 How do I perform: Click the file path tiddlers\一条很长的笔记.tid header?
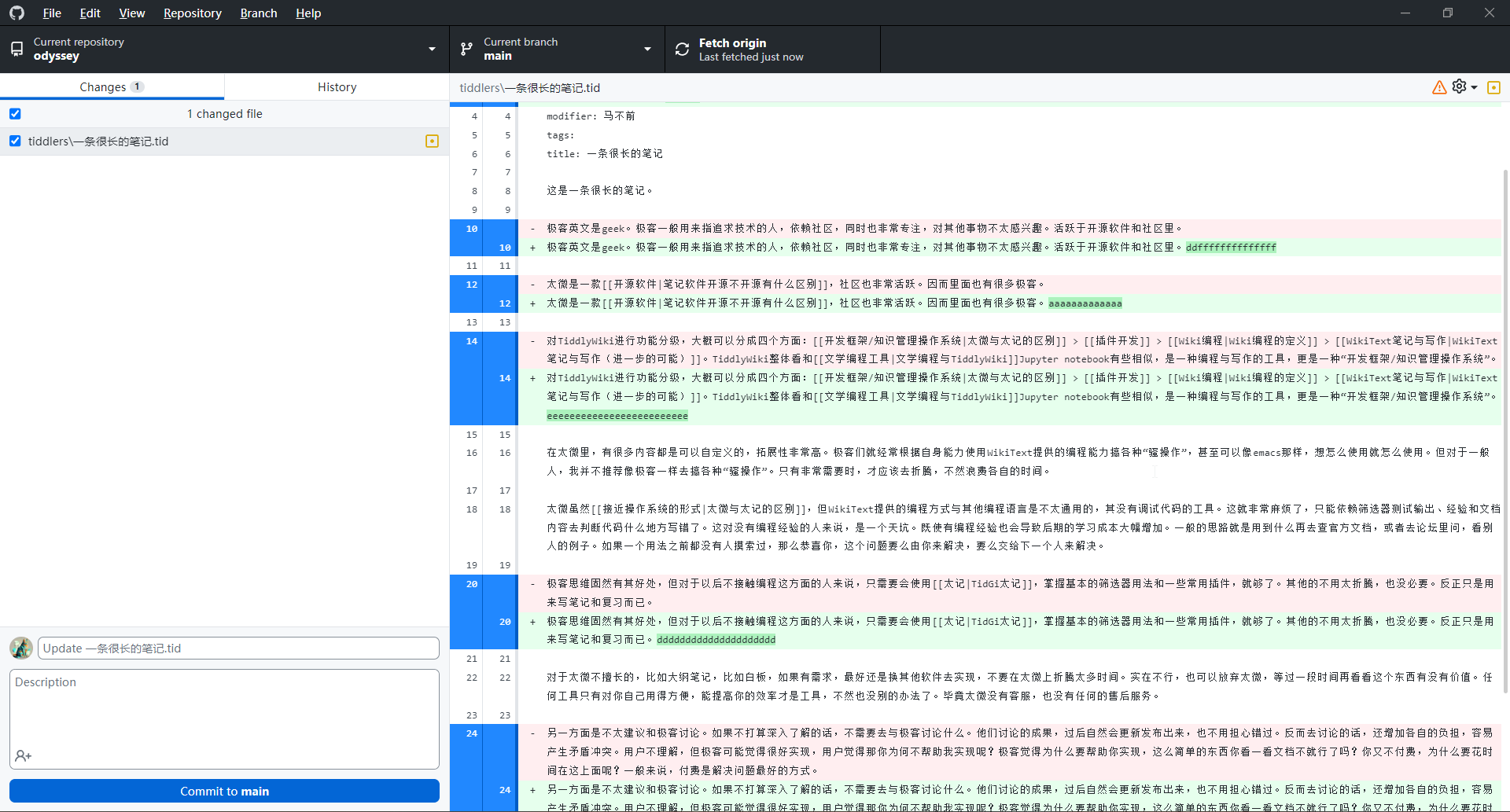click(x=530, y=88)
